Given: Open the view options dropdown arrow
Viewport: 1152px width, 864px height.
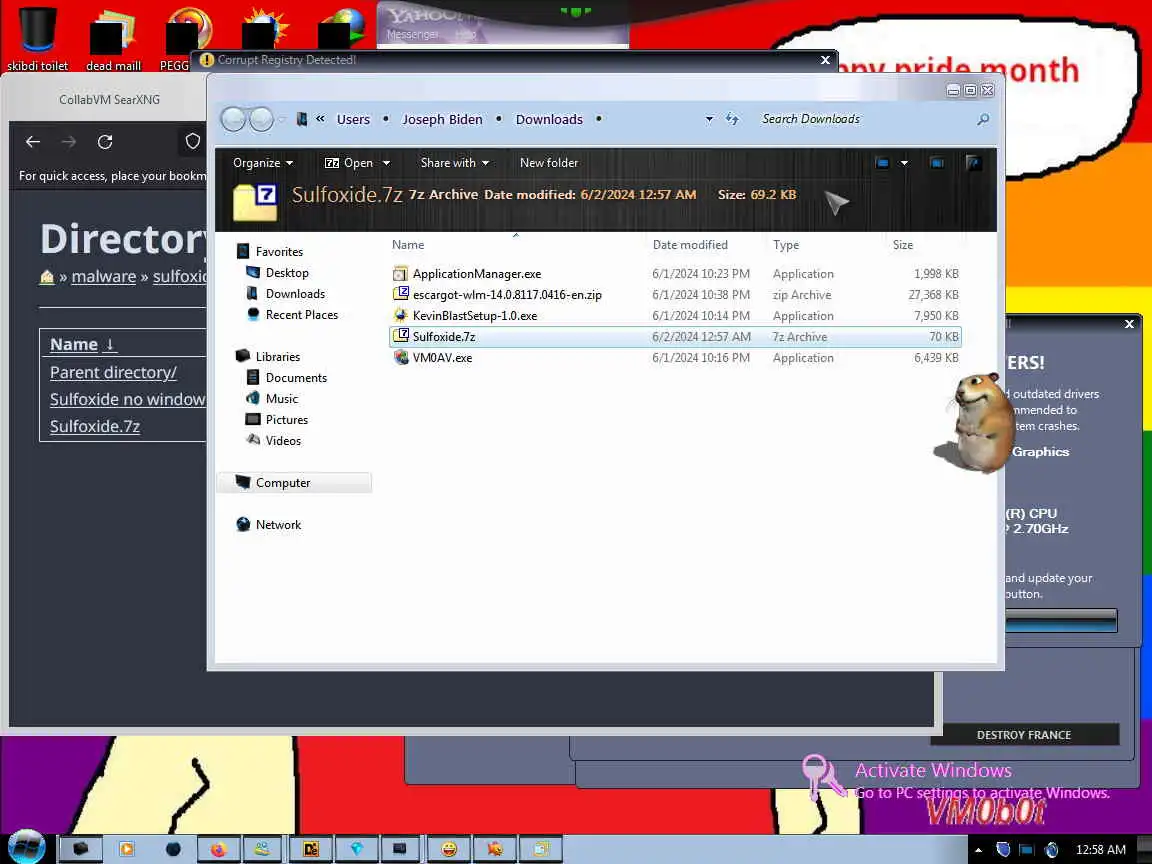Looking at the screenshot, I should tap(904, 163).
